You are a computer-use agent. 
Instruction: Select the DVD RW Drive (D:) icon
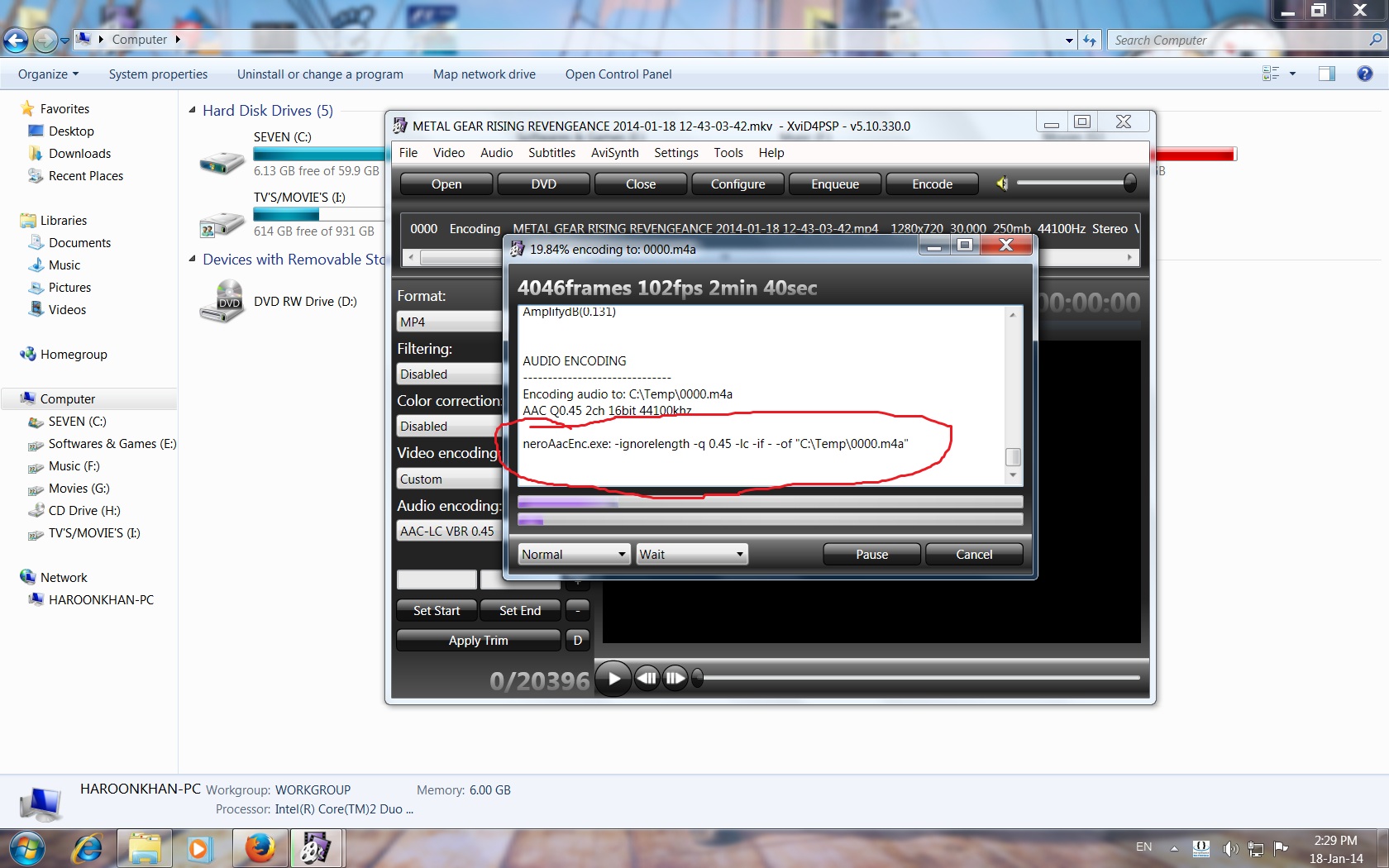(x=222, y=301)
